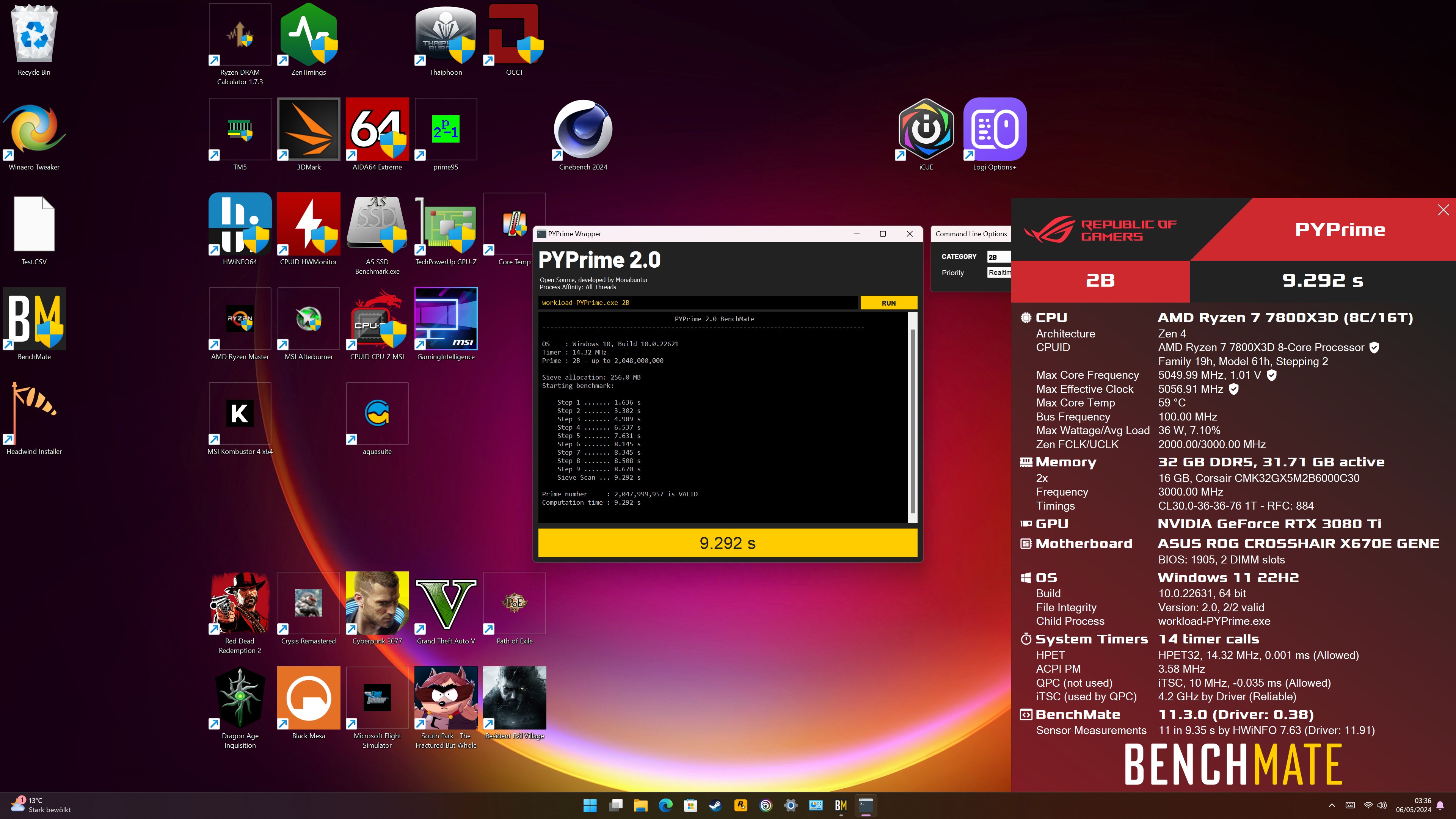
Task: Expand the system tray hidden icons chevron
Action: point(1332,805)
